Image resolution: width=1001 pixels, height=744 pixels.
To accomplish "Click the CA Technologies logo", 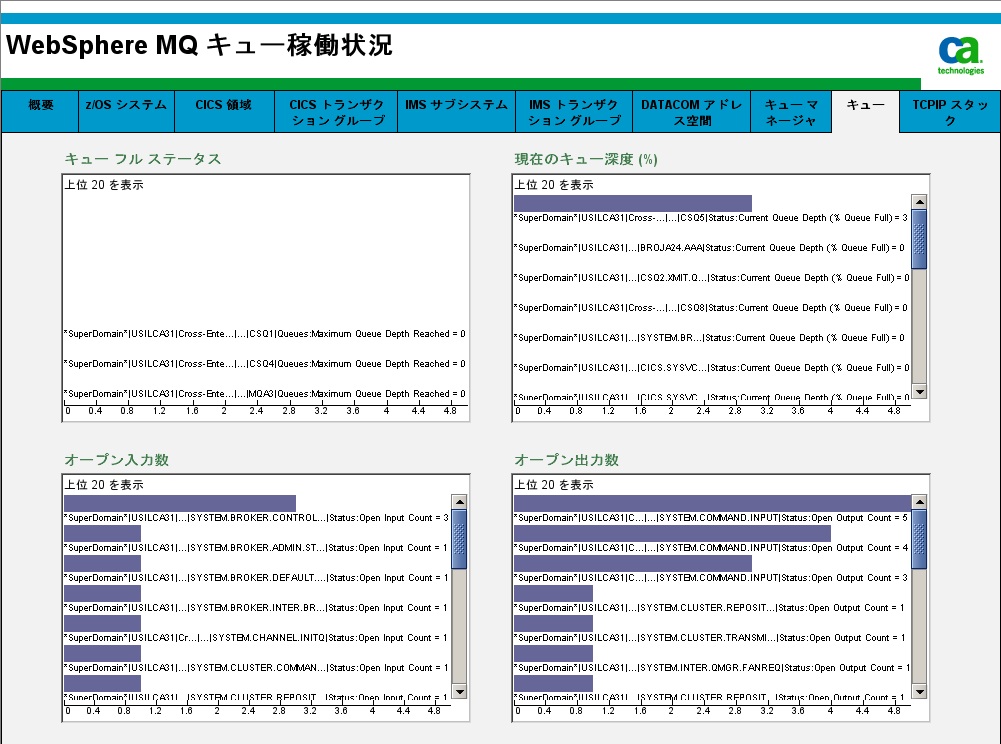I will 960,54.
